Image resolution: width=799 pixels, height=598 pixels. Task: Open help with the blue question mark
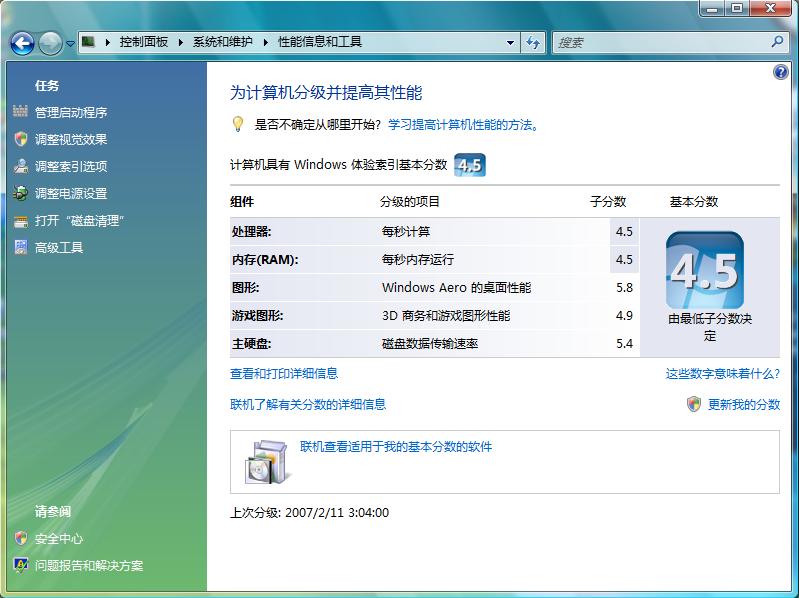coord(781,72)
